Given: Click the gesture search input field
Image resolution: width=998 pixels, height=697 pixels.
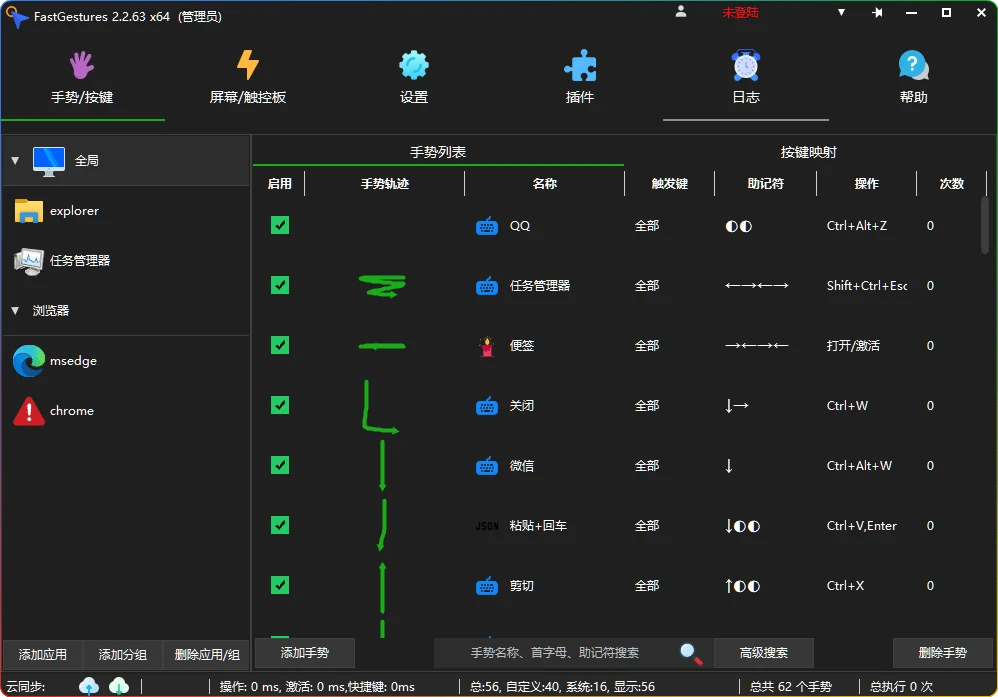Looking at the screenshot, I should (x=555, y=652).
